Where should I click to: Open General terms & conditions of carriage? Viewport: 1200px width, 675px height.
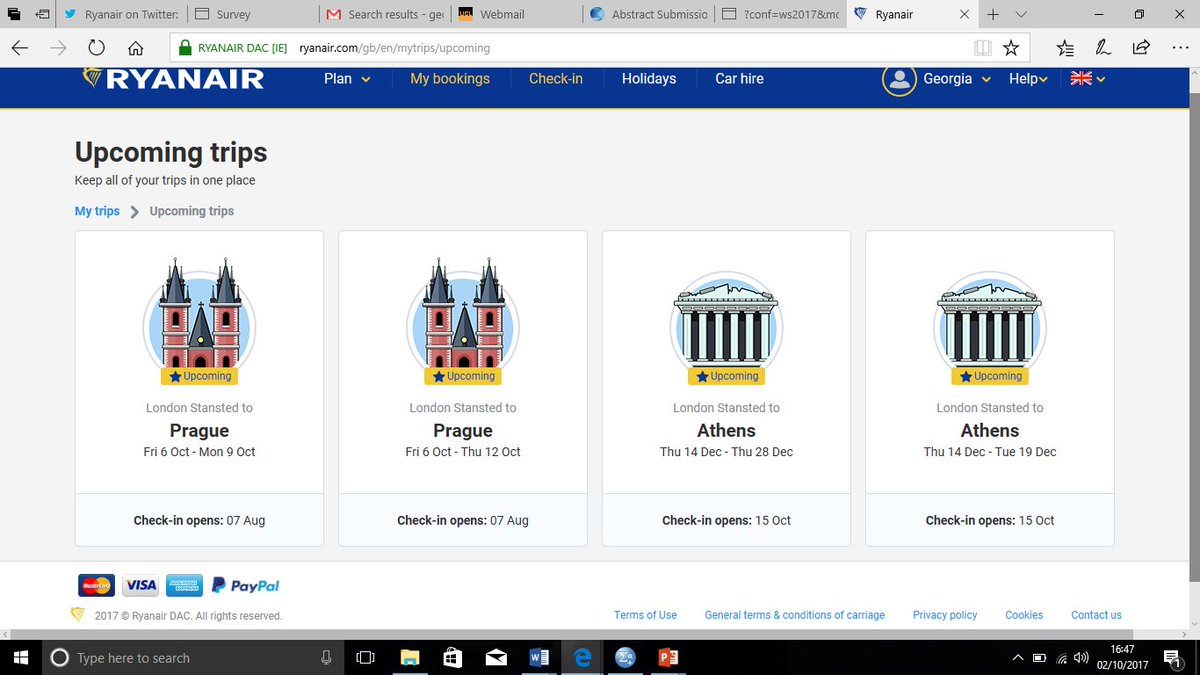pos(795,615)
